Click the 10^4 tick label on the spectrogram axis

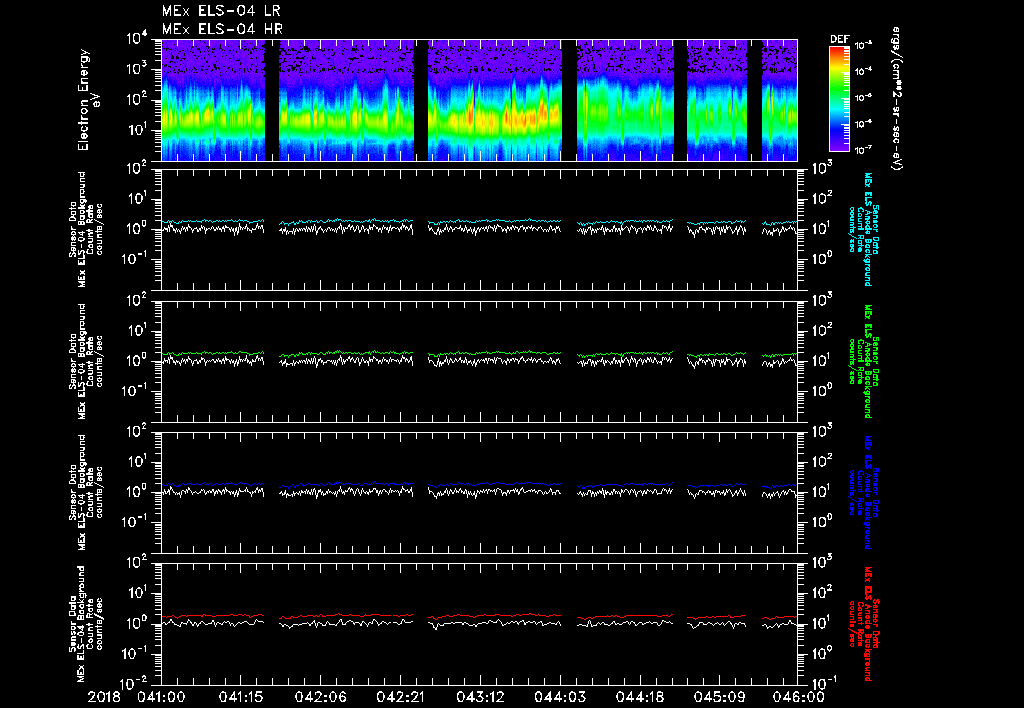(137, 39)
